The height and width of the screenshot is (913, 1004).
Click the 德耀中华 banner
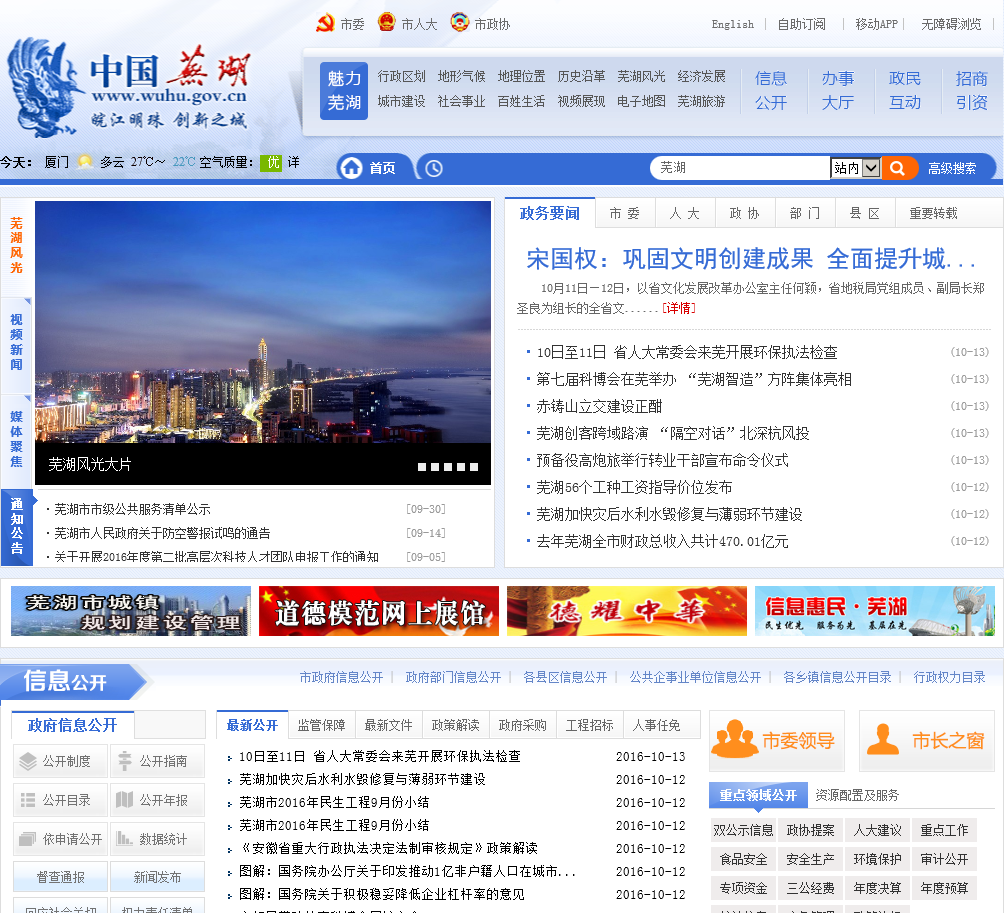626,611
